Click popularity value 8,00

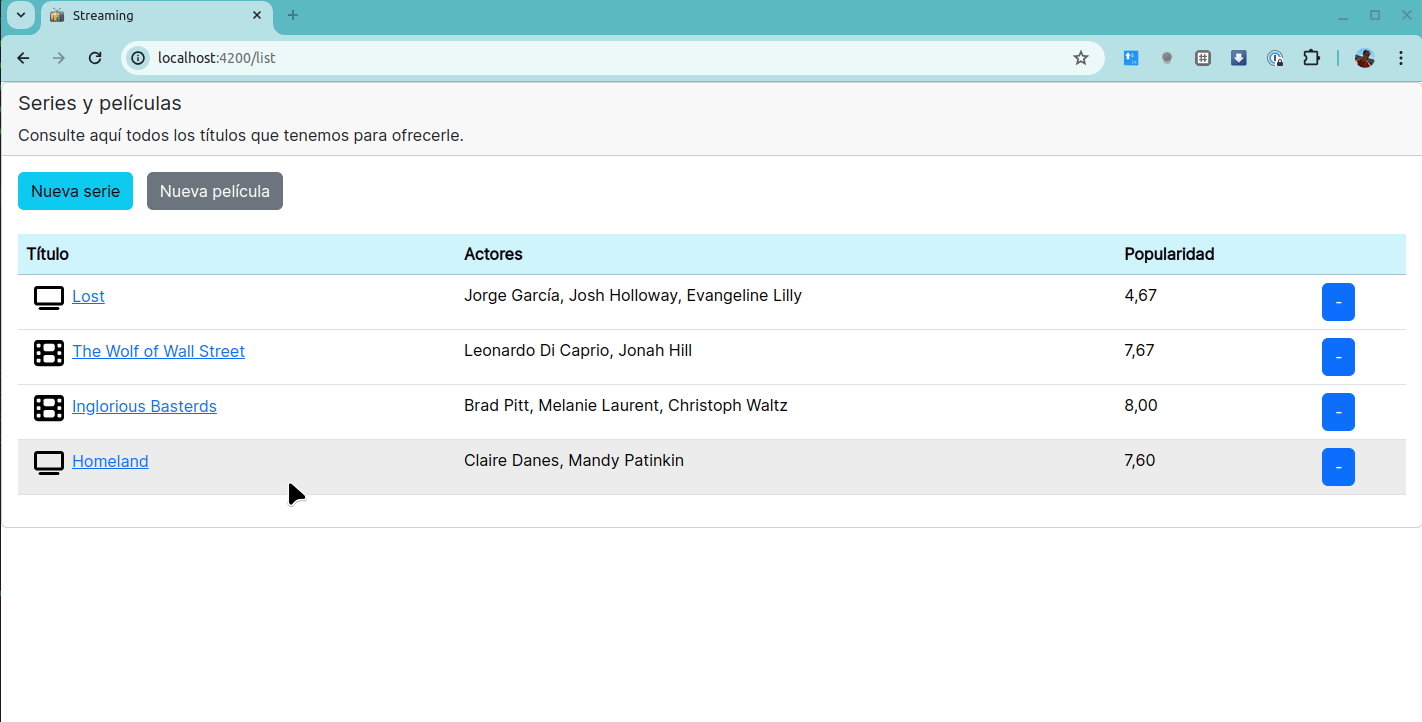click(1141, 405)
